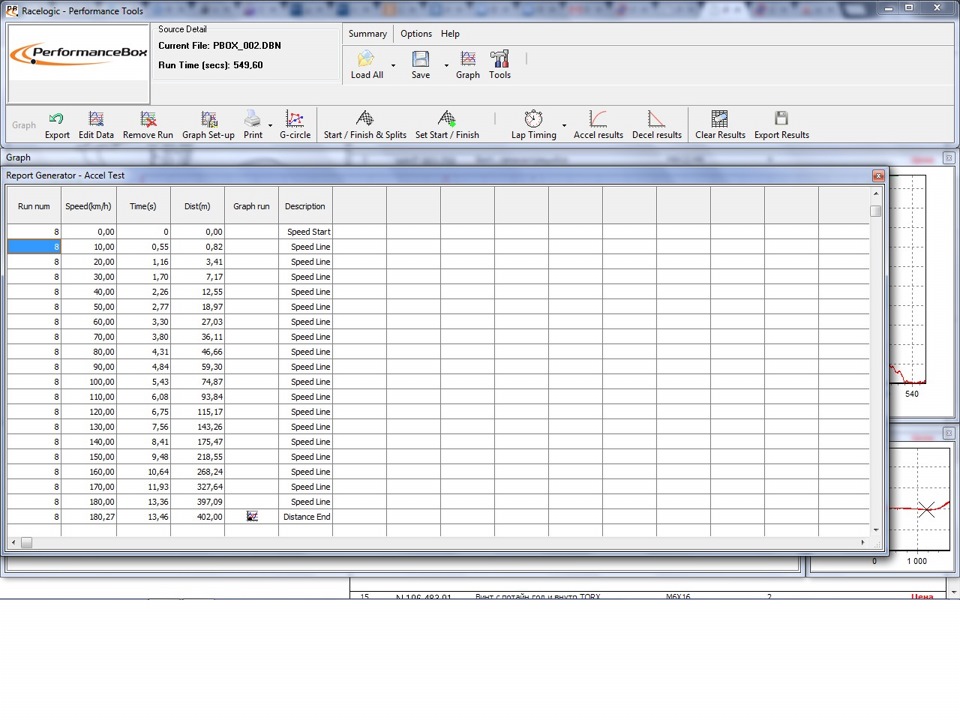Click the Load All folder icon
The height and width of the screenshot is (720, 960).
[366, 60]
